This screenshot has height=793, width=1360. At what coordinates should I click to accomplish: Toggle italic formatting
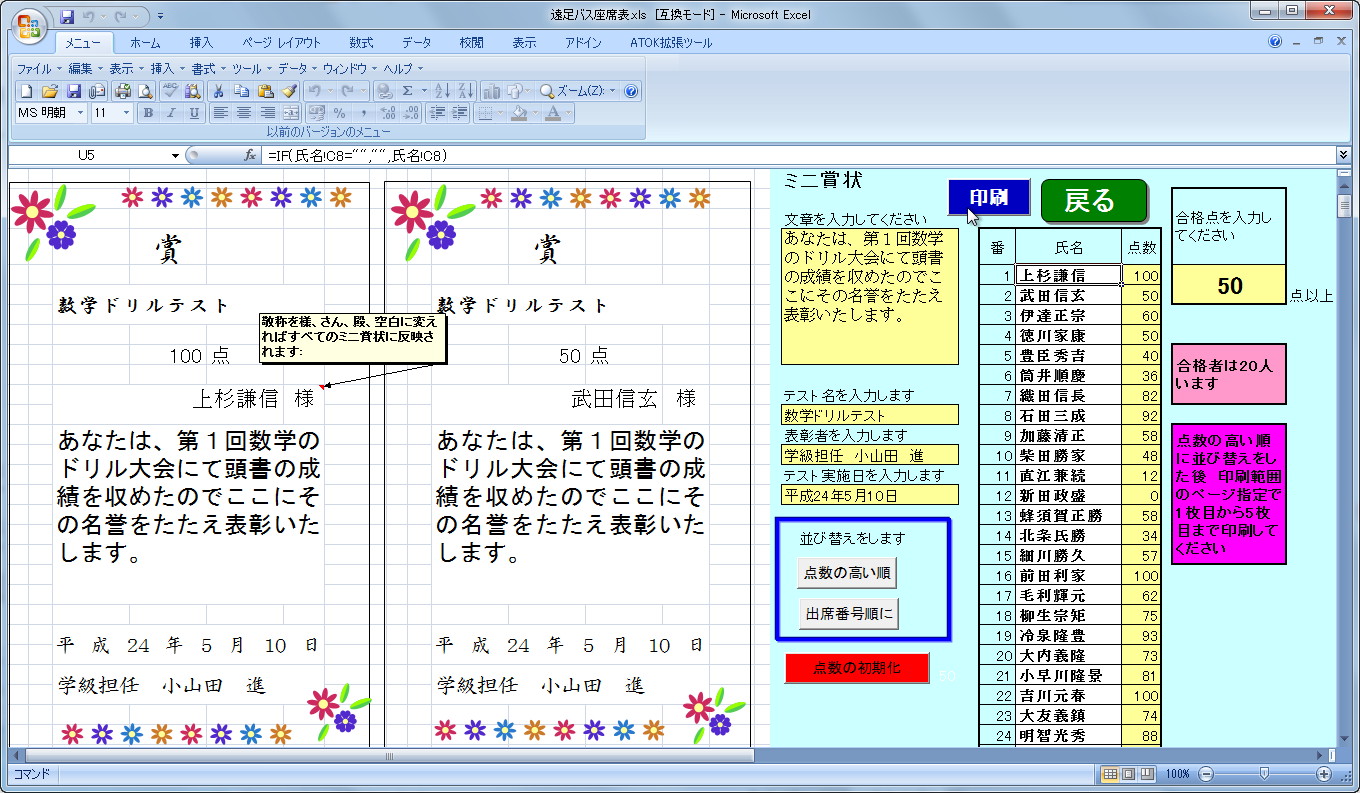(171, 113)
